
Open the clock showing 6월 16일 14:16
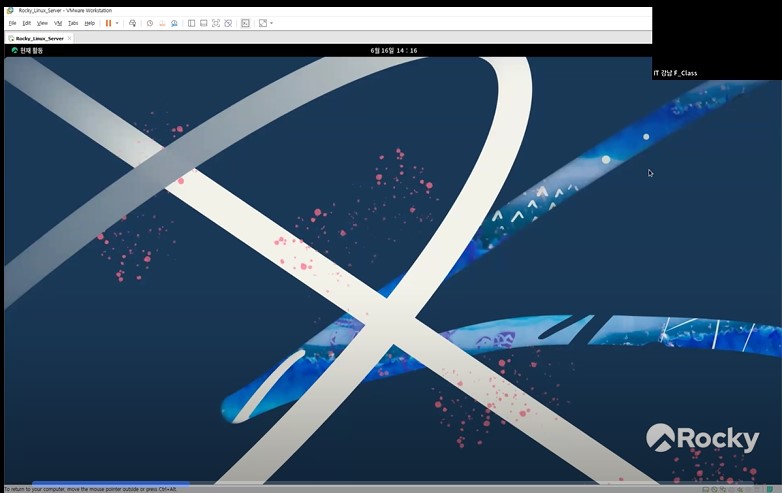[x=393, y=50]
